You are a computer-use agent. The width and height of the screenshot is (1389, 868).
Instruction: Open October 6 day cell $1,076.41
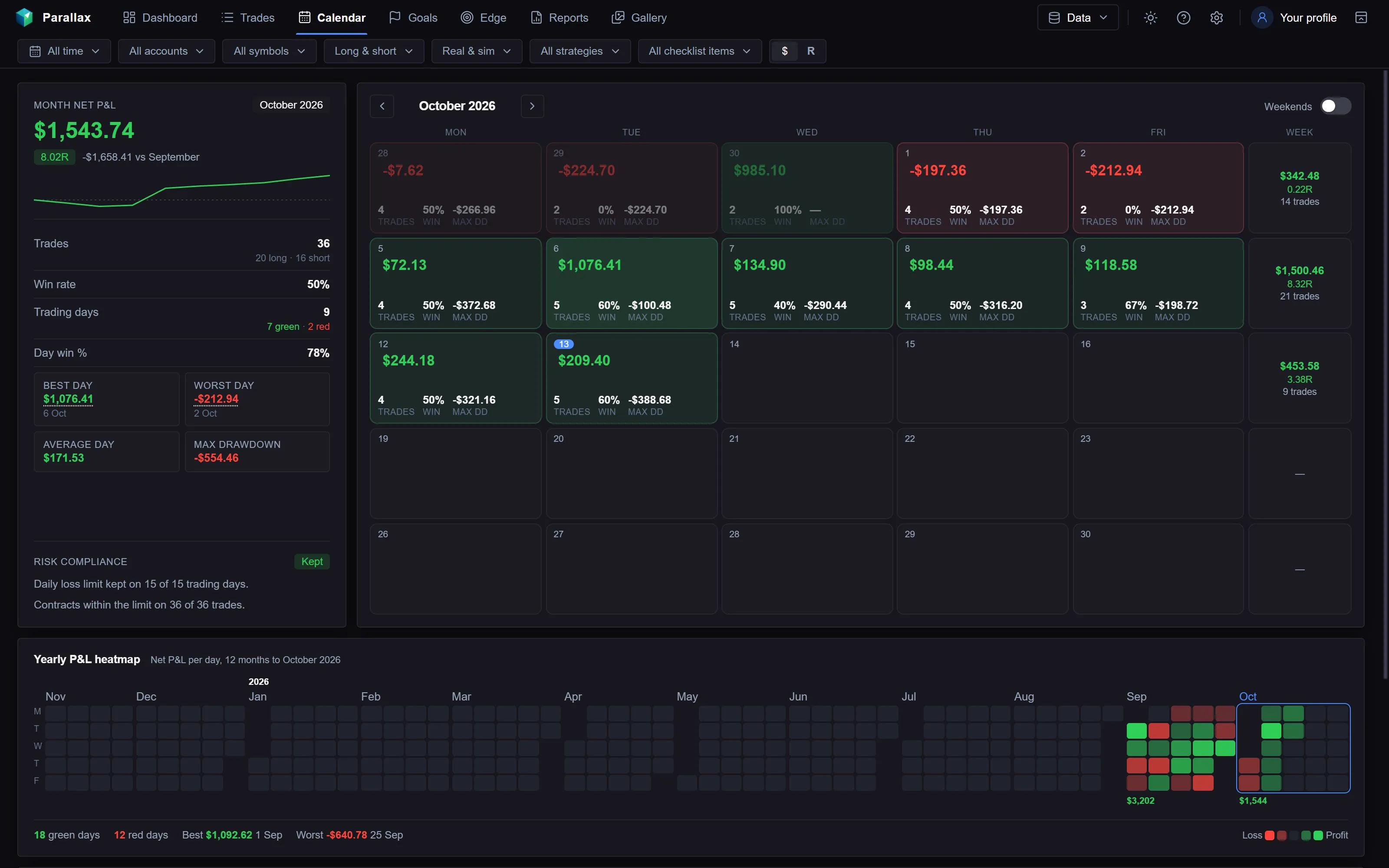pos(632,283)
